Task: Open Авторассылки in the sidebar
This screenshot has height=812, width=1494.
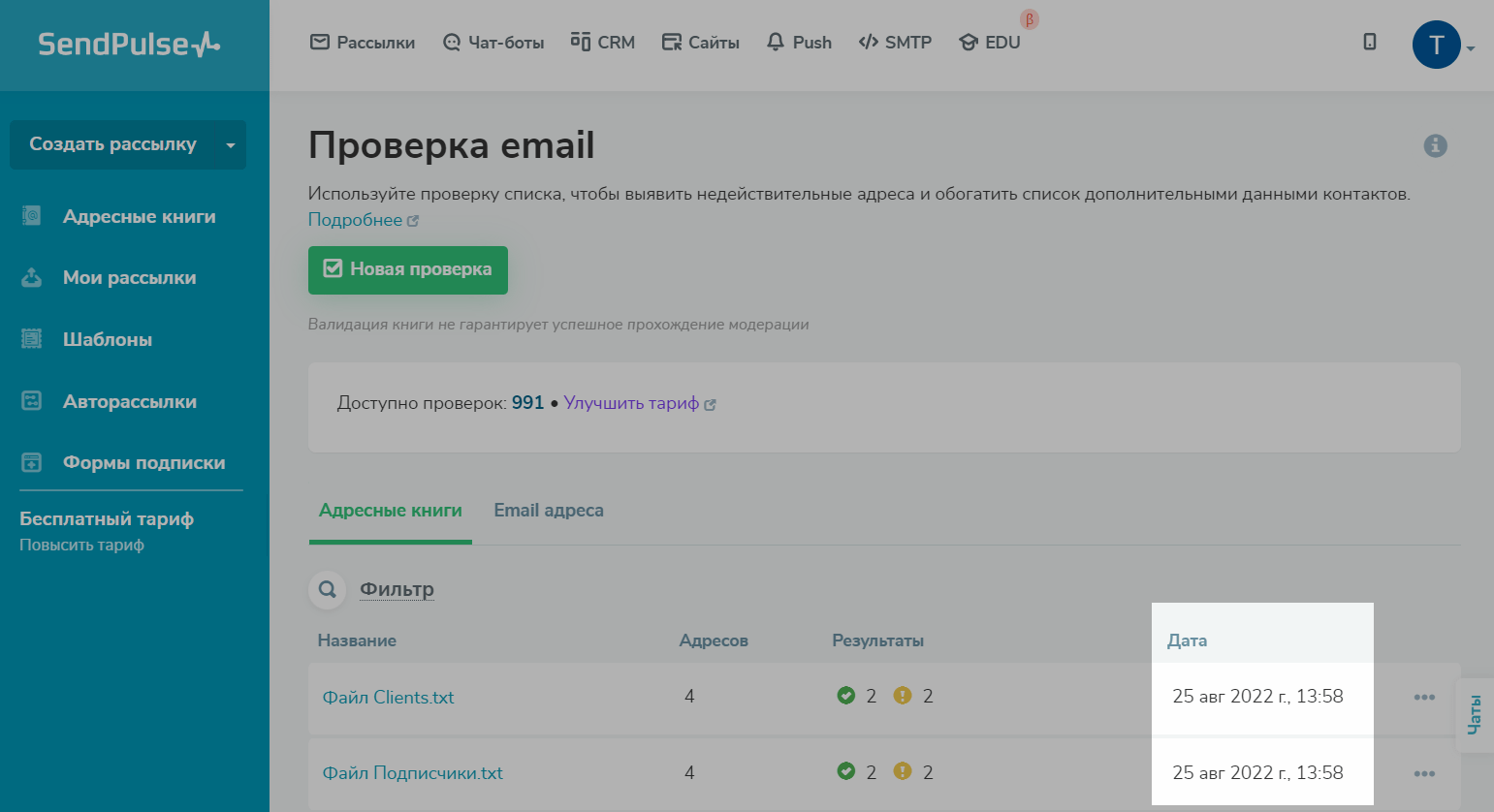Action: pos(130,401)
